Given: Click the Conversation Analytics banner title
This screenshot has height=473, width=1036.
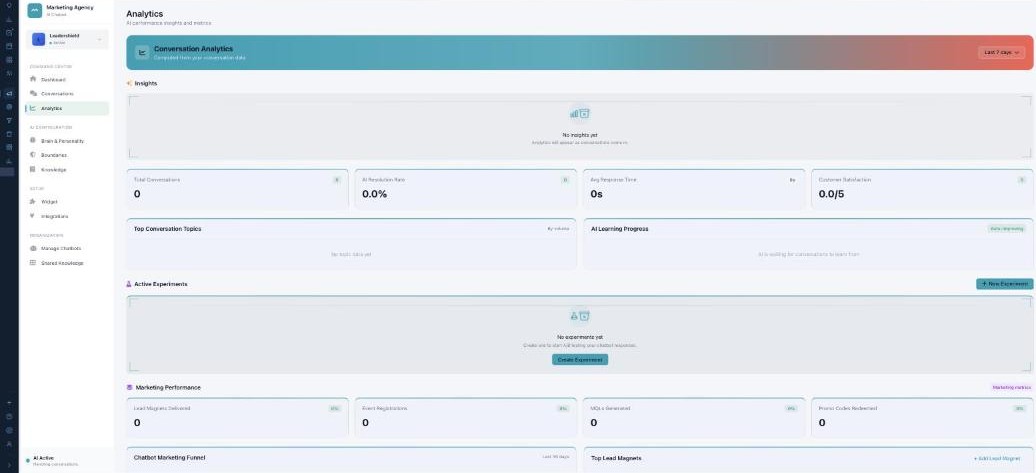Looking at the screenshot, I should coord(193,49).
